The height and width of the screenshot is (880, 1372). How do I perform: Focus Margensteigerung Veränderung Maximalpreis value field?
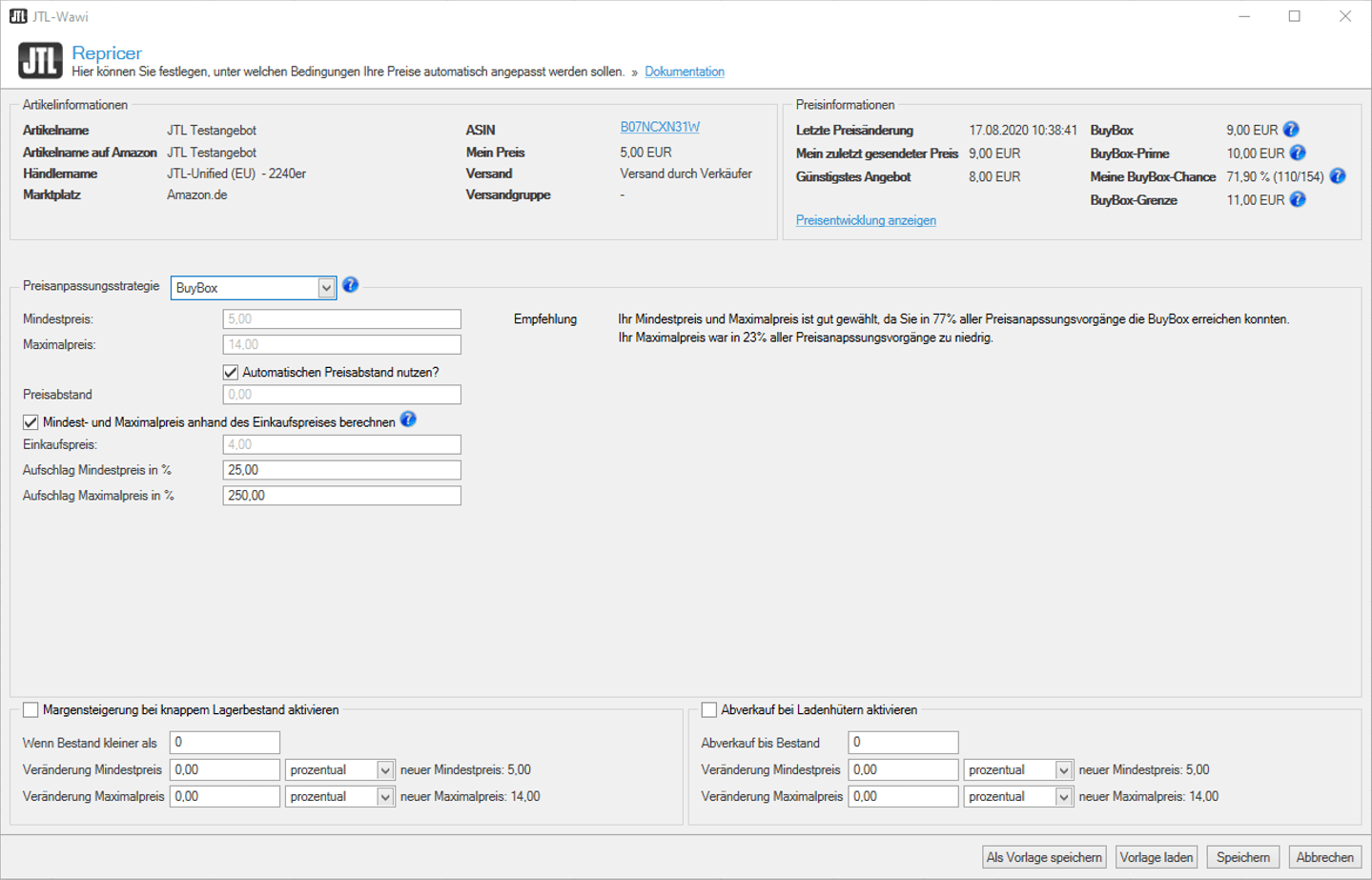[225, 796]
